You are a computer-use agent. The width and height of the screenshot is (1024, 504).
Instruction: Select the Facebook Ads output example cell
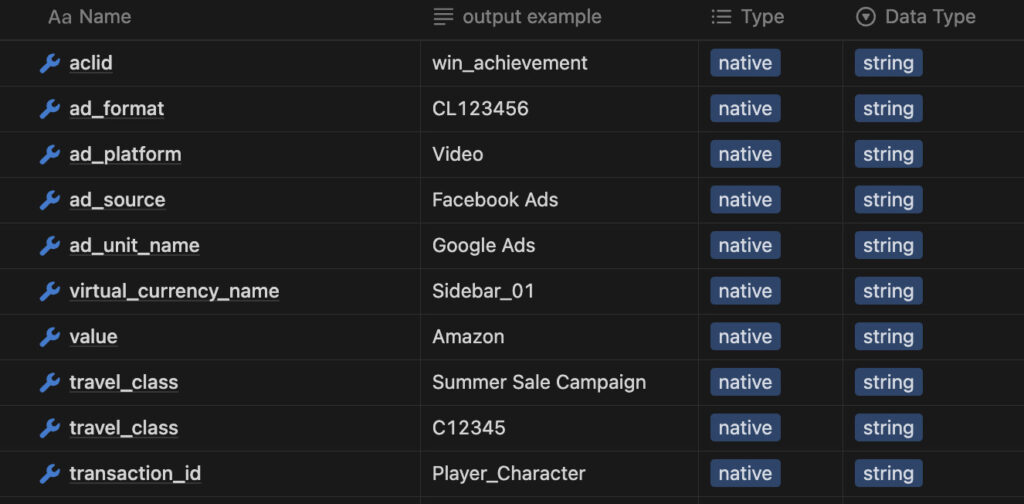pyautogui.click(x=495, y=200)
